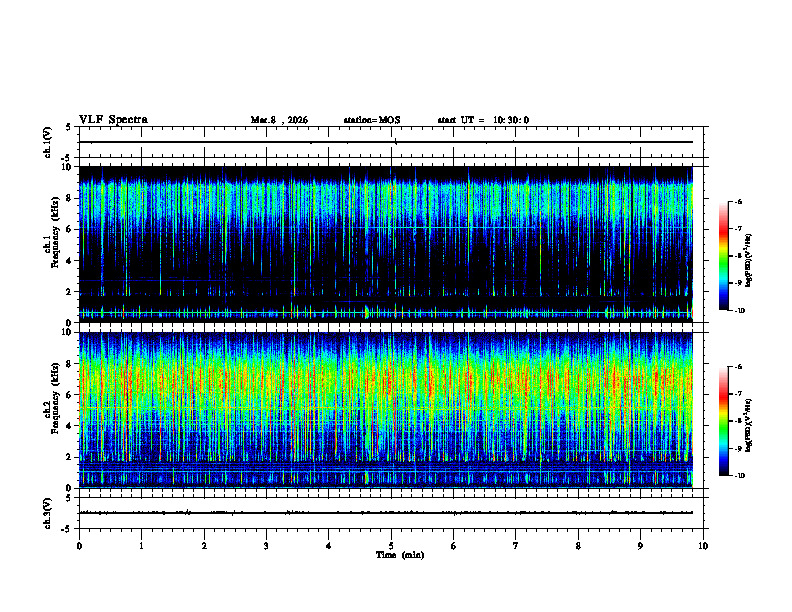Click the "-6" label on ch.2 color bar
The width and height of the screenshot is (792, 612).
click(x=737, y=367)
